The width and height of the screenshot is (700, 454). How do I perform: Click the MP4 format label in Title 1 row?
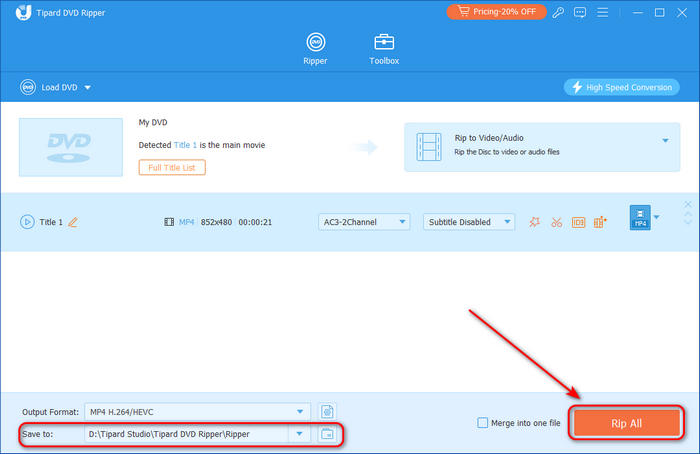pyautogui.click(x=187, y=222)
